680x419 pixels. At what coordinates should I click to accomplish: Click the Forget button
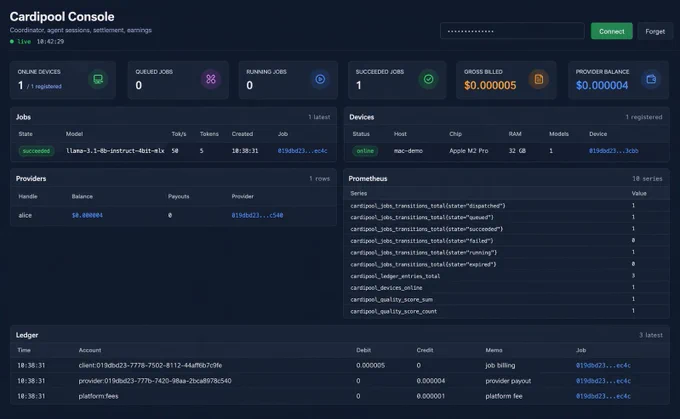coord(654,31)
